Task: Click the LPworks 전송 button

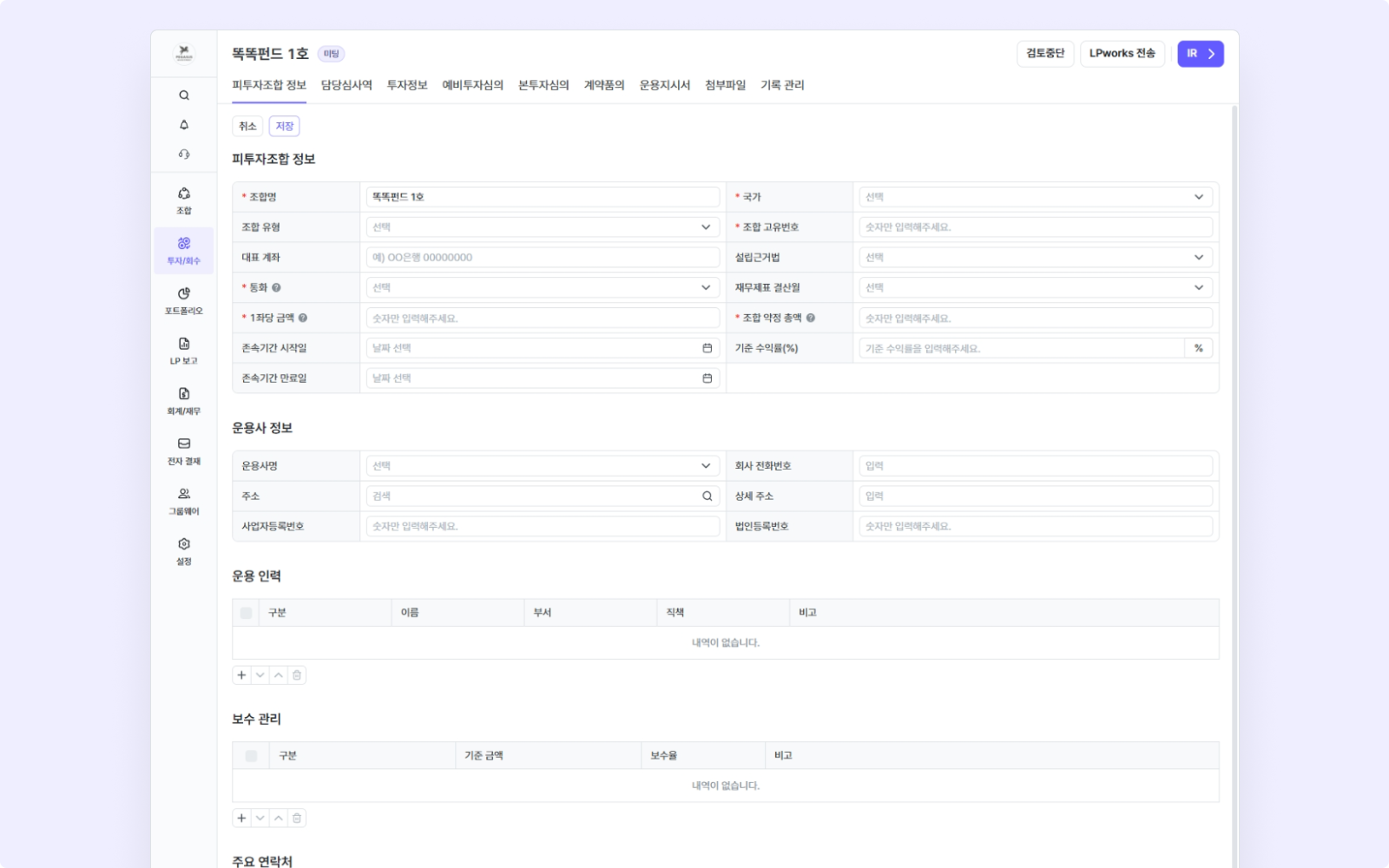Action: click(1122, 54)
